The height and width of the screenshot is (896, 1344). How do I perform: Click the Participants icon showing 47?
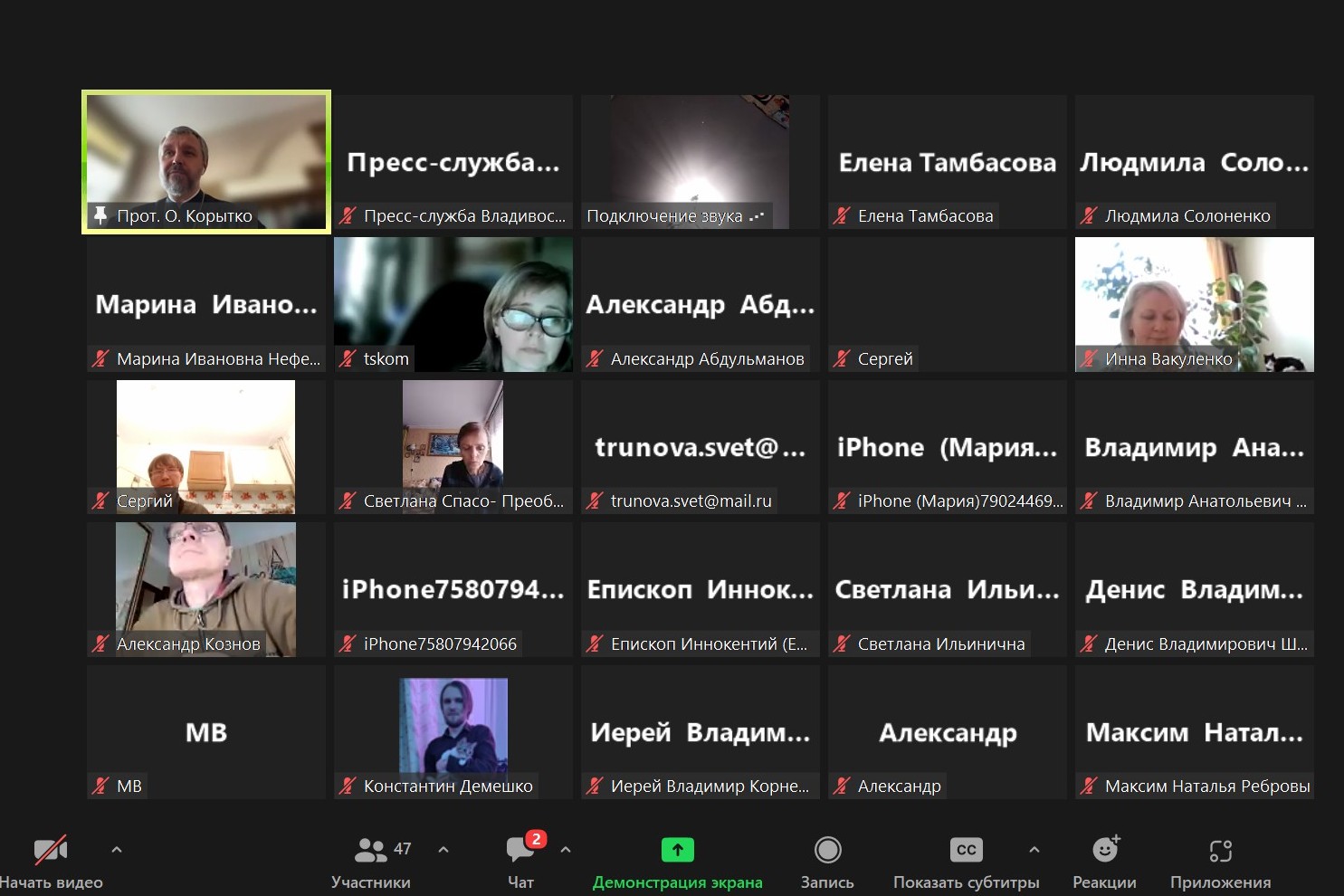click(x=371, y=850)
